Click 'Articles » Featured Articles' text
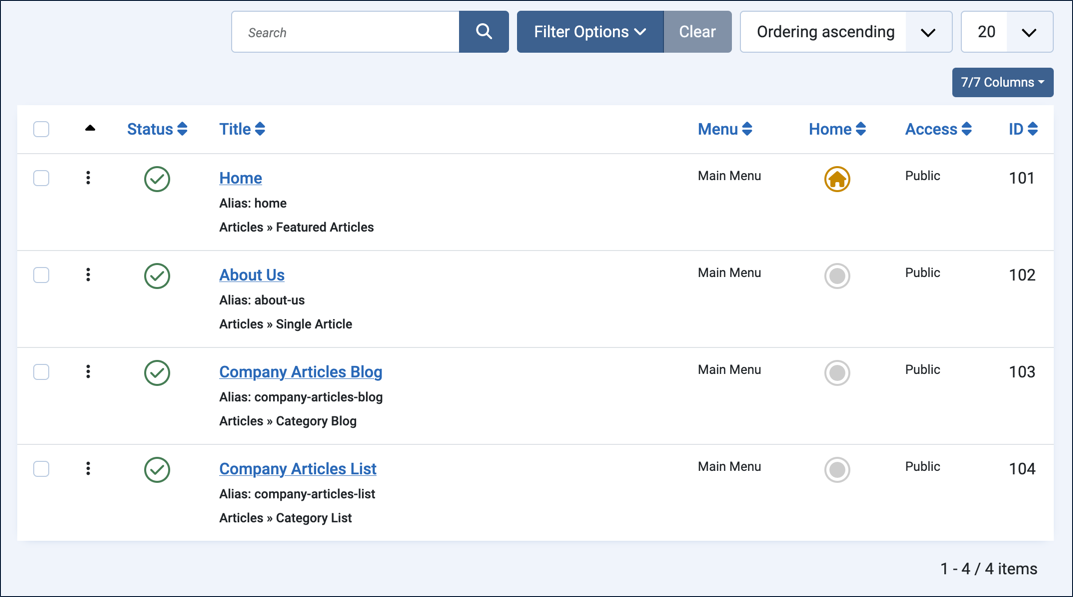This screenshot has width=1073, height=597. tap(296, 227)
